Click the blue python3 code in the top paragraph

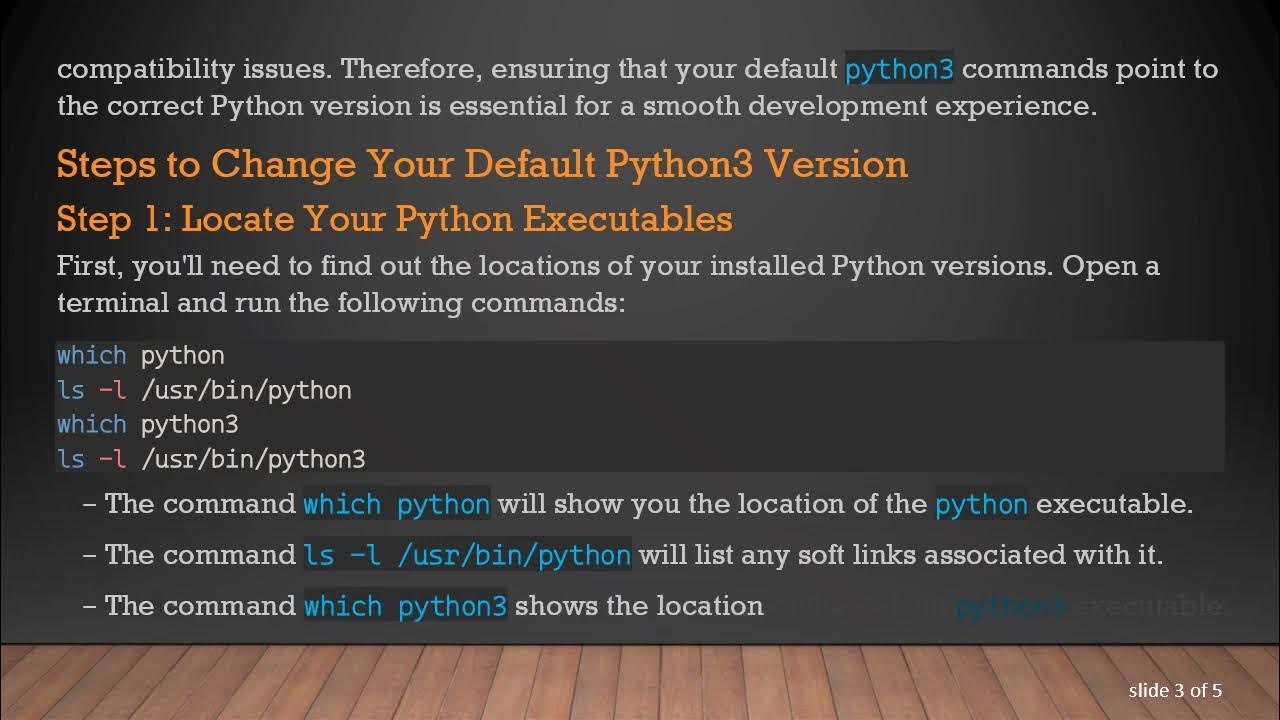click(x=899, y=69)
